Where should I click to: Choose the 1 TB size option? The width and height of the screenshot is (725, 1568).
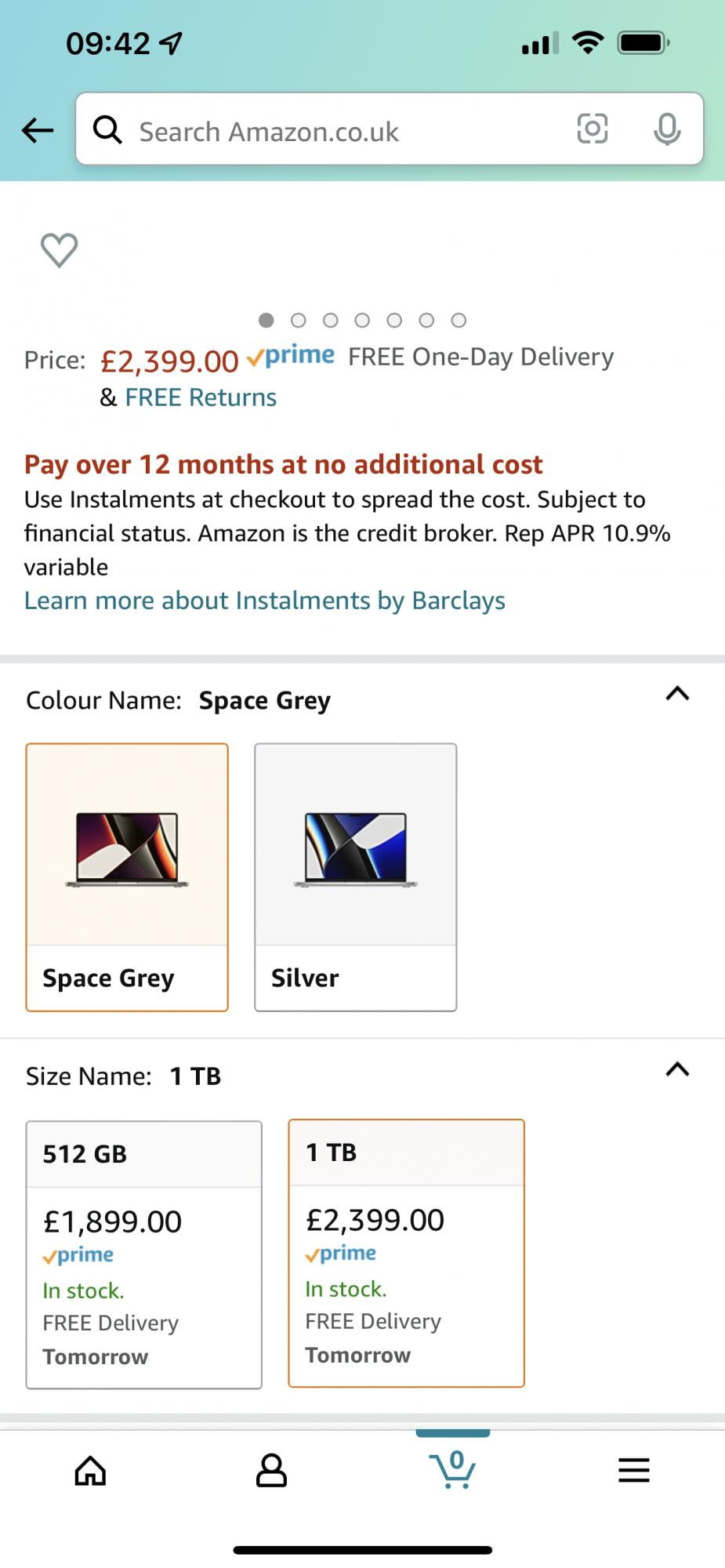pos(406,1253)
